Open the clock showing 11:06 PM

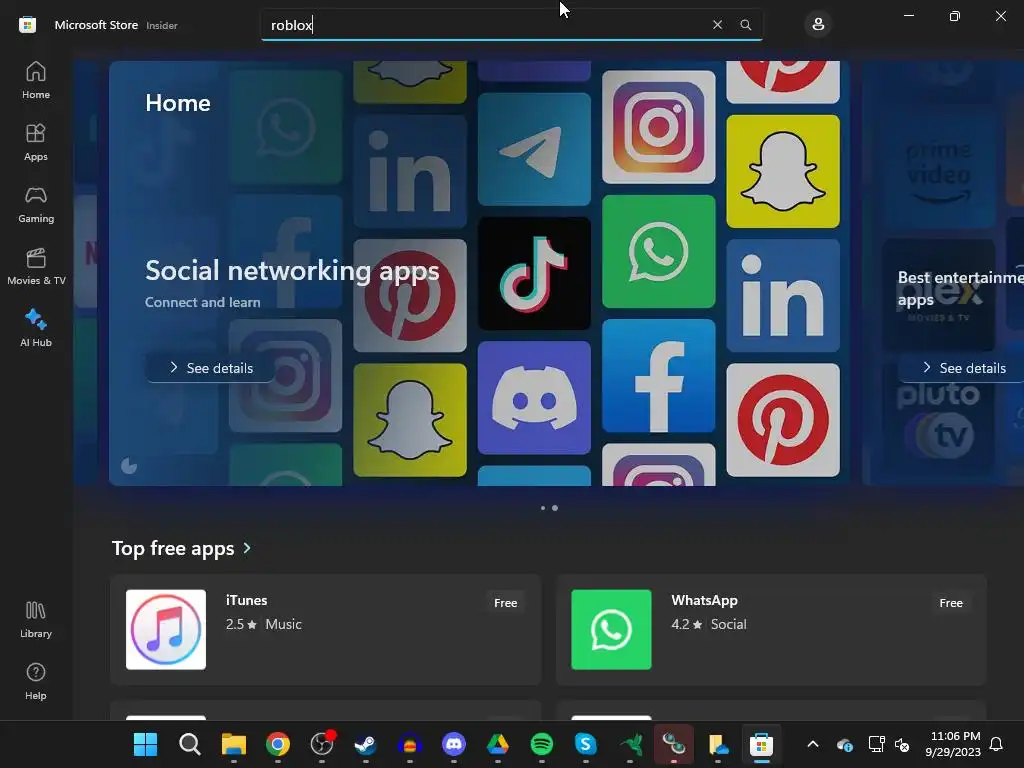pyautogui.click(x=953, y=744)
